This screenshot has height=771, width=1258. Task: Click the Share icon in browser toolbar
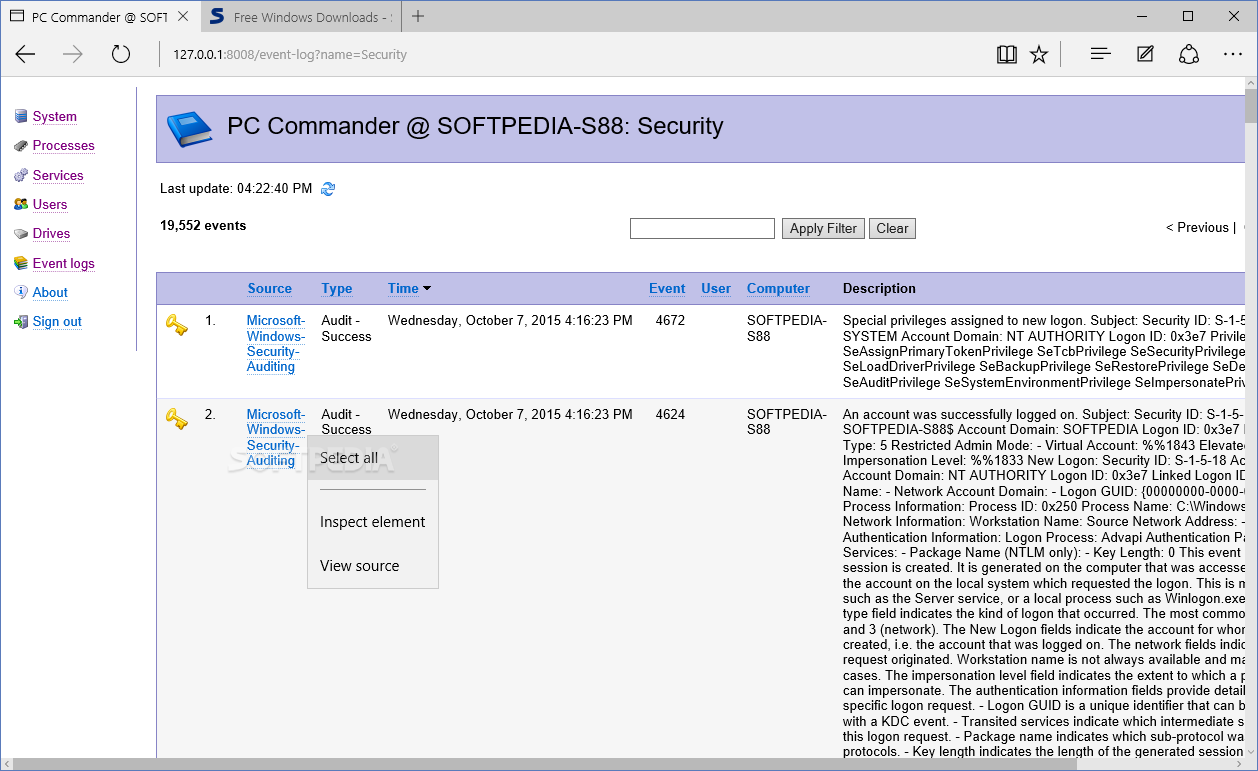click(x=1189, y=54)
